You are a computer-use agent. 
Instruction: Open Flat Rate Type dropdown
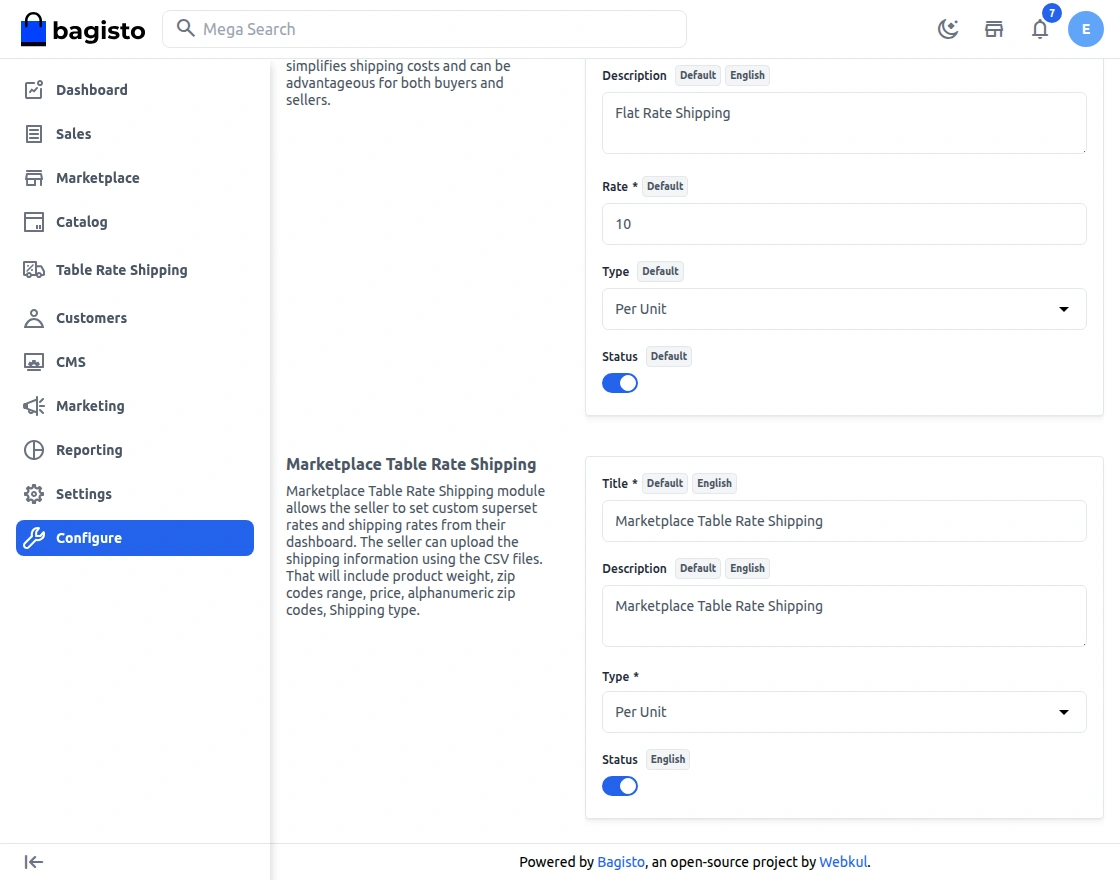tap(844, 309)
